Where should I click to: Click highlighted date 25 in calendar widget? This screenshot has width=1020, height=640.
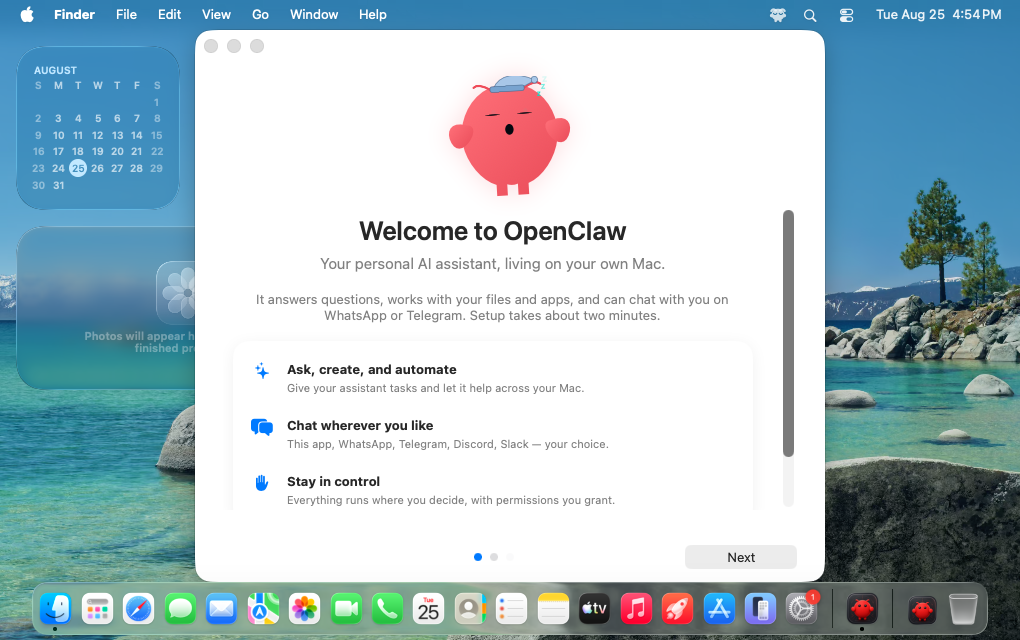(x=78, y=168)
